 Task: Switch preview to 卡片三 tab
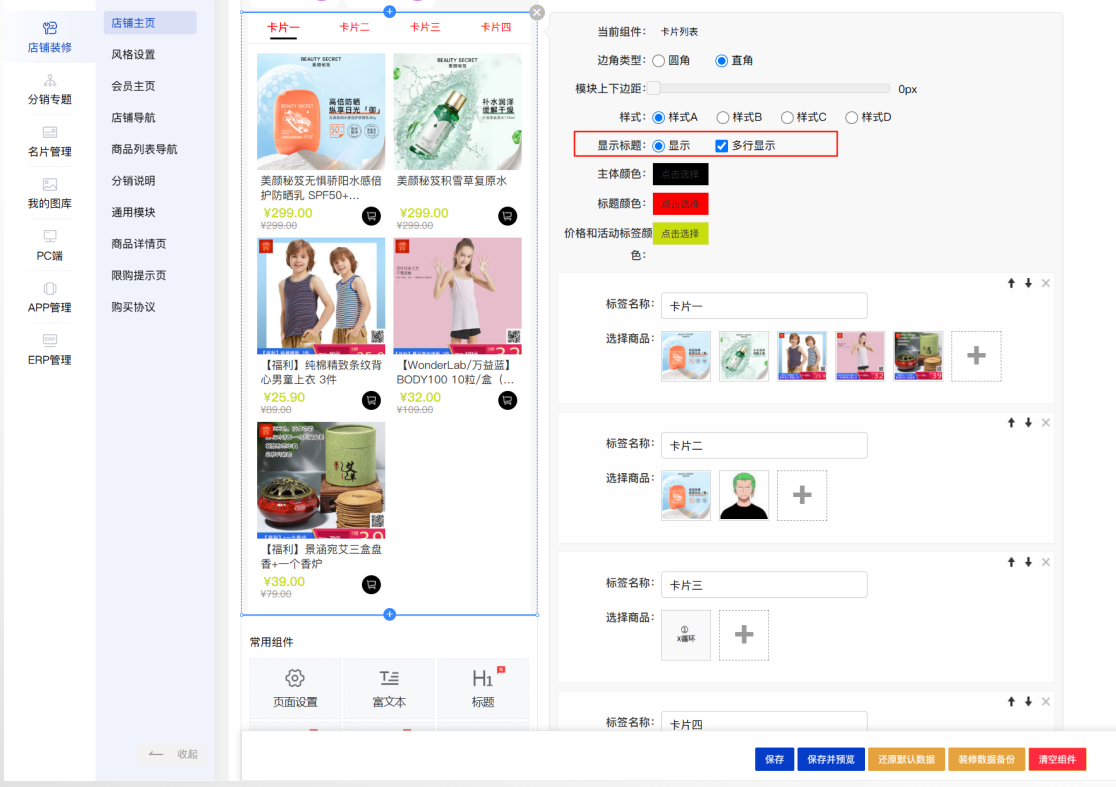point(425,27)
